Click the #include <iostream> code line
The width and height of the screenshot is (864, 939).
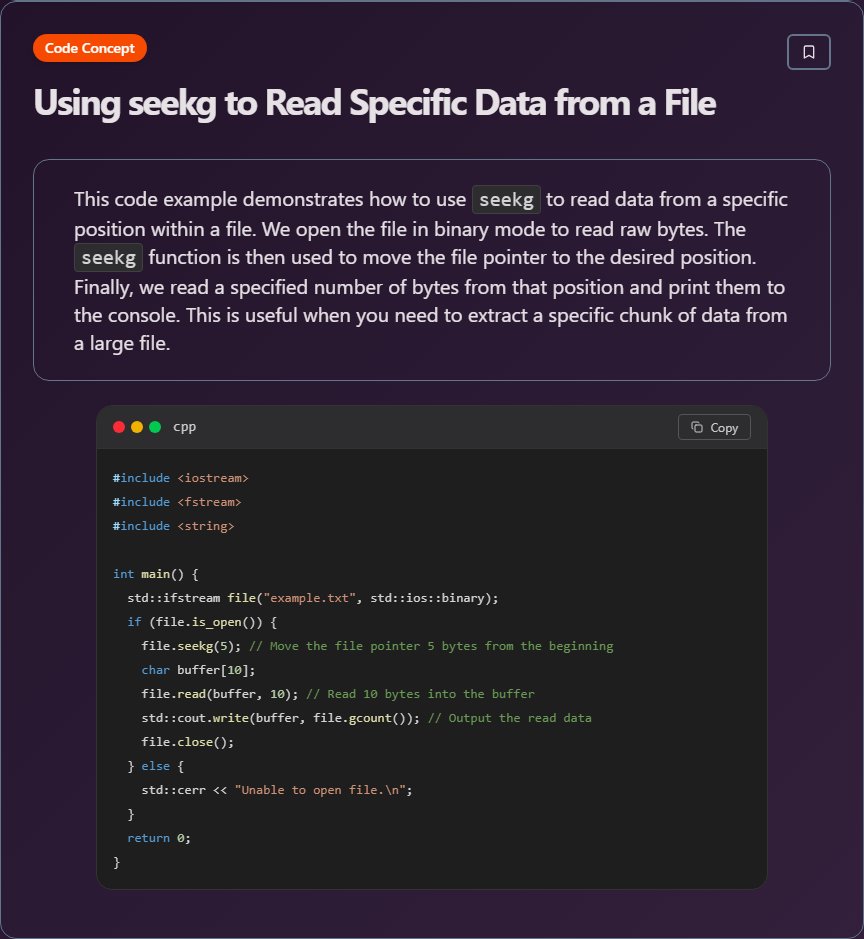180,478
